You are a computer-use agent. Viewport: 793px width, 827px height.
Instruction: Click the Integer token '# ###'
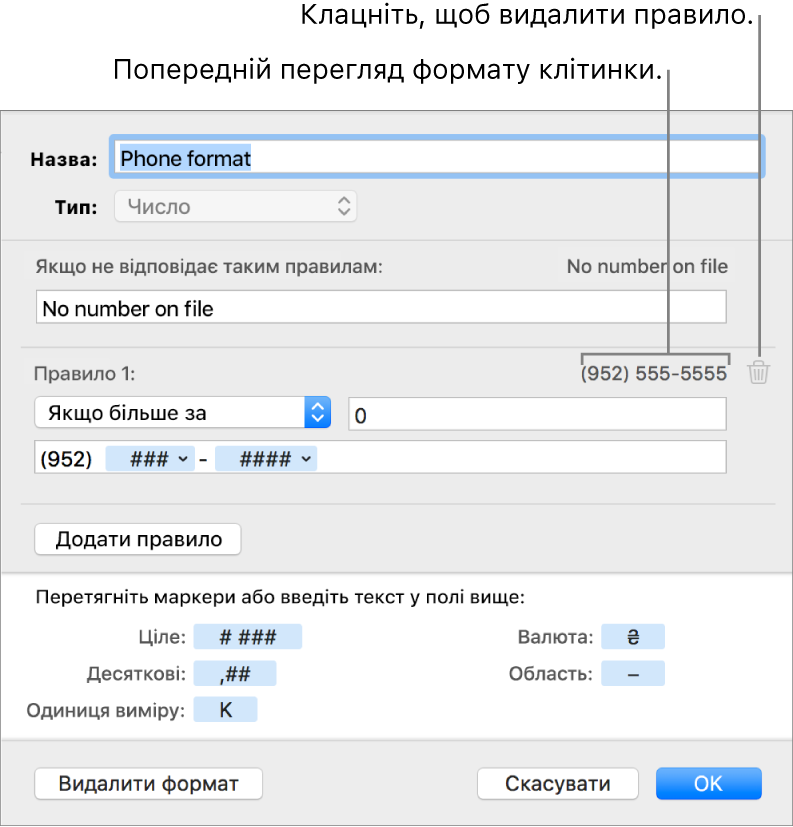[247, 638]
